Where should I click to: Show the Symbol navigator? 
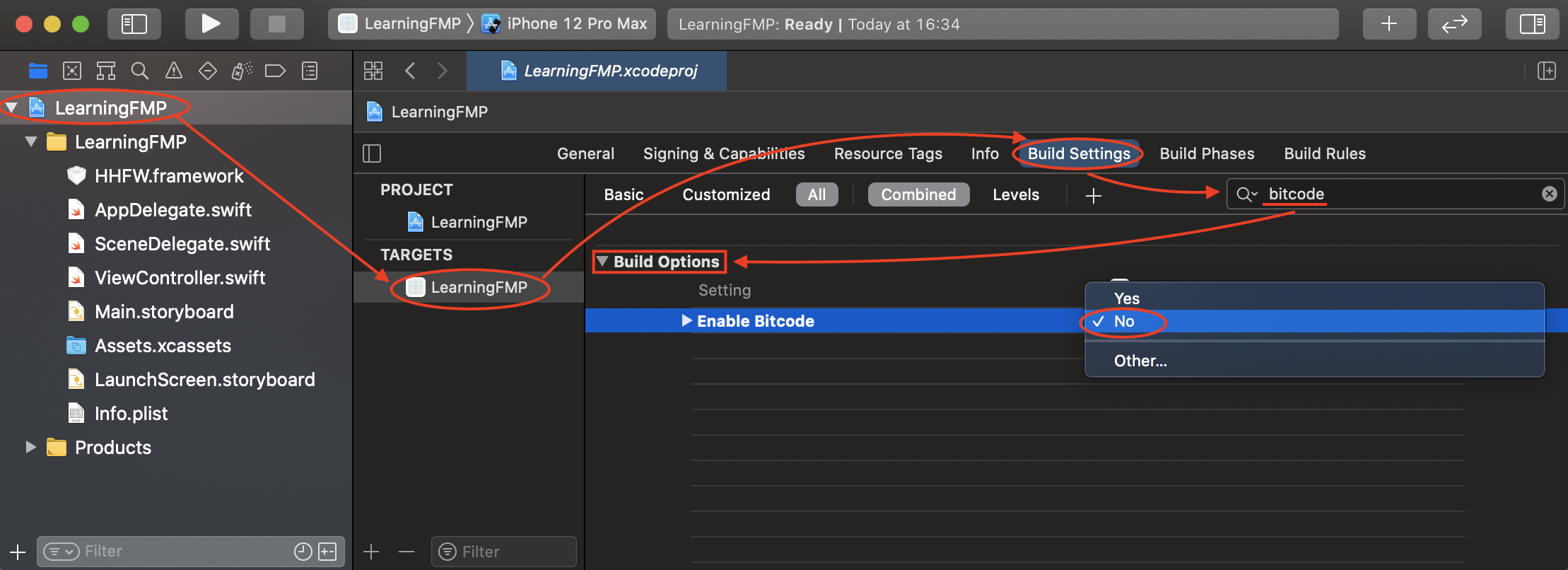[106, 71]
